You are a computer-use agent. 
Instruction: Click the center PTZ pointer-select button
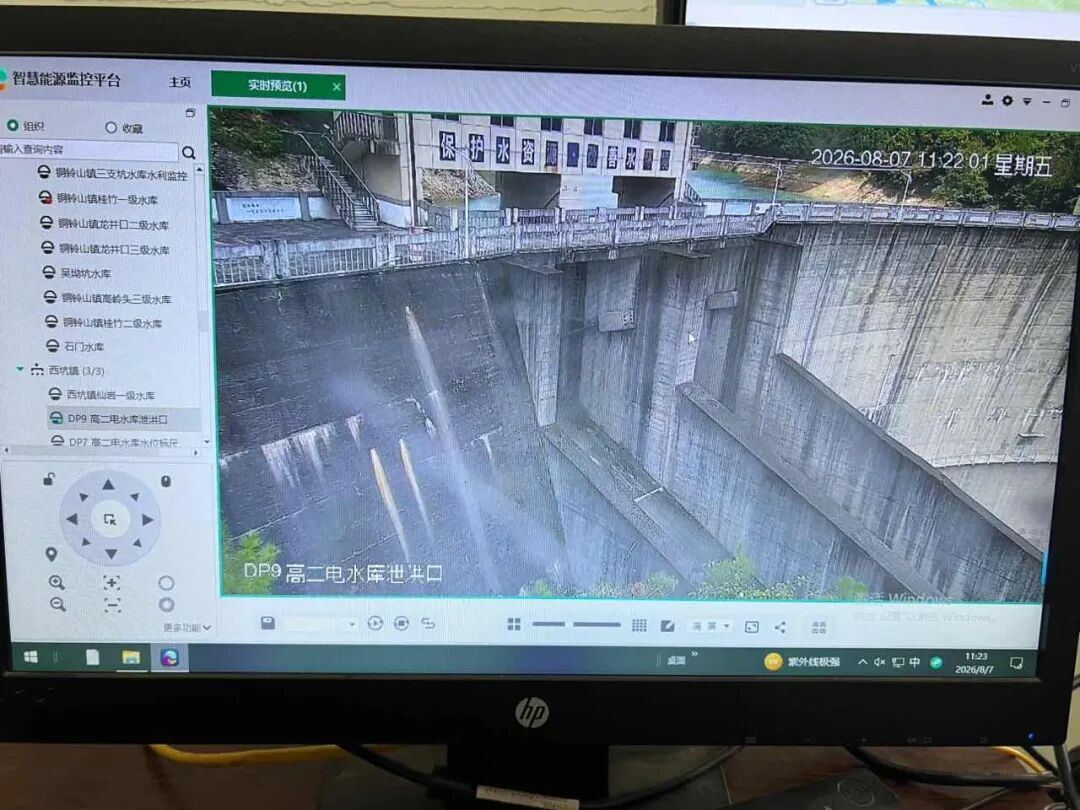point(110,519)
